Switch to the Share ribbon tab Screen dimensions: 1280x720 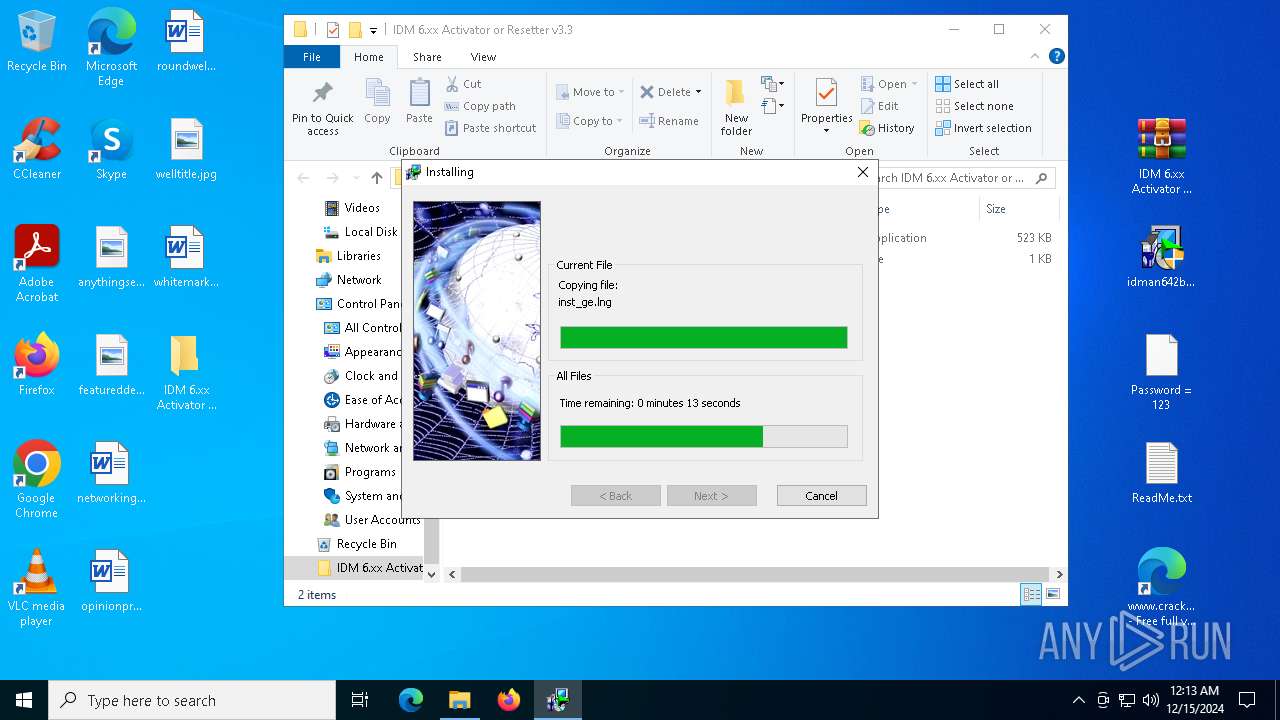[x=427, y=57]
